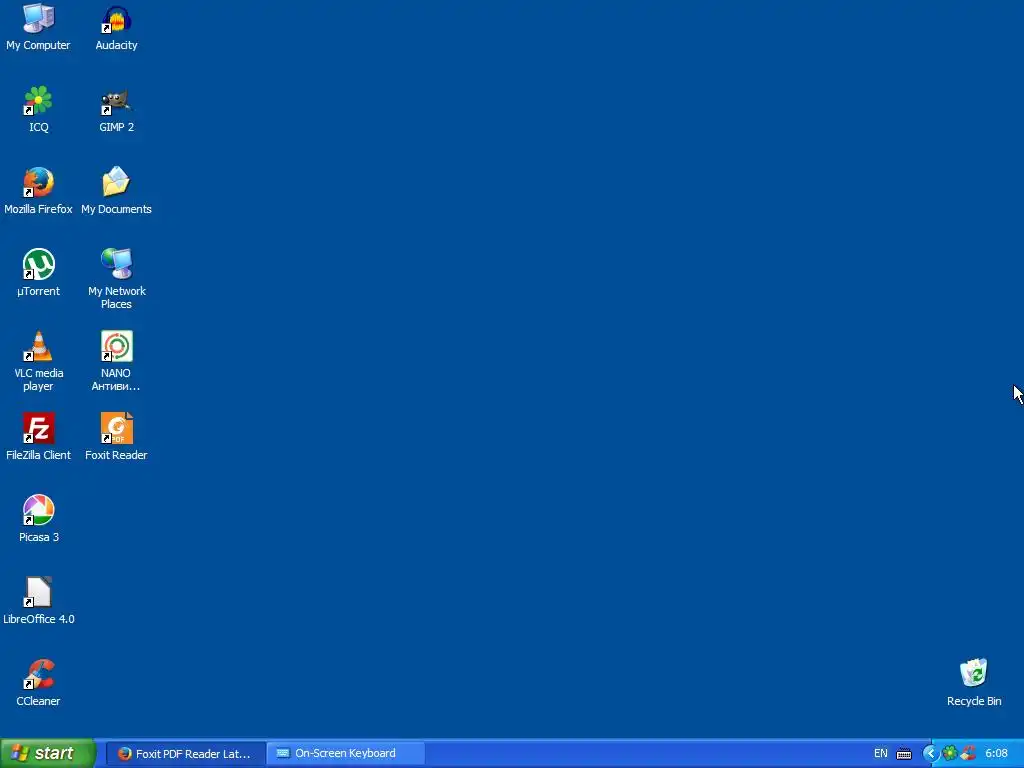1024x768 pixels.
Task: Switch to On-Screen Keyboard taskbar button
Action: point(345,754)
